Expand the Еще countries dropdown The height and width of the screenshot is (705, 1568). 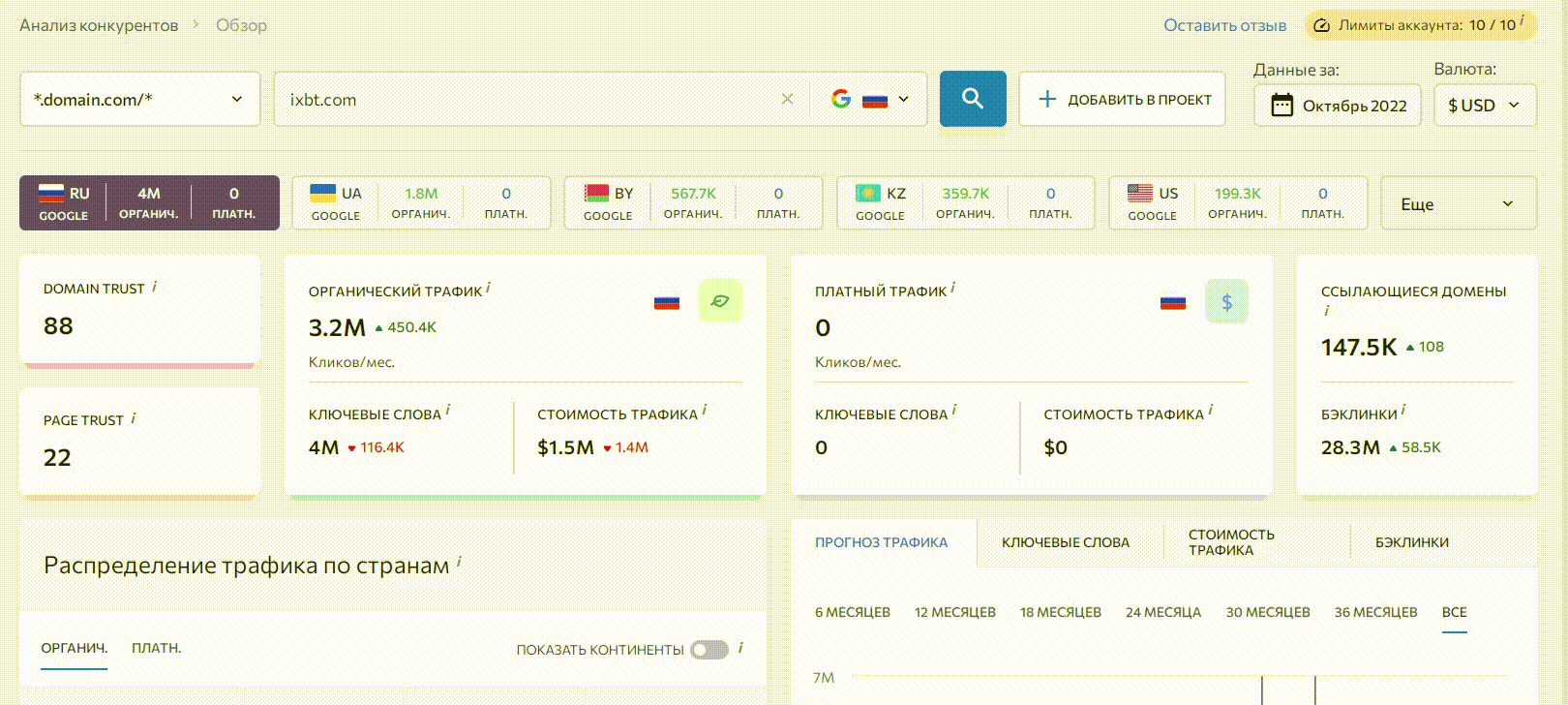click(1459, 203)
